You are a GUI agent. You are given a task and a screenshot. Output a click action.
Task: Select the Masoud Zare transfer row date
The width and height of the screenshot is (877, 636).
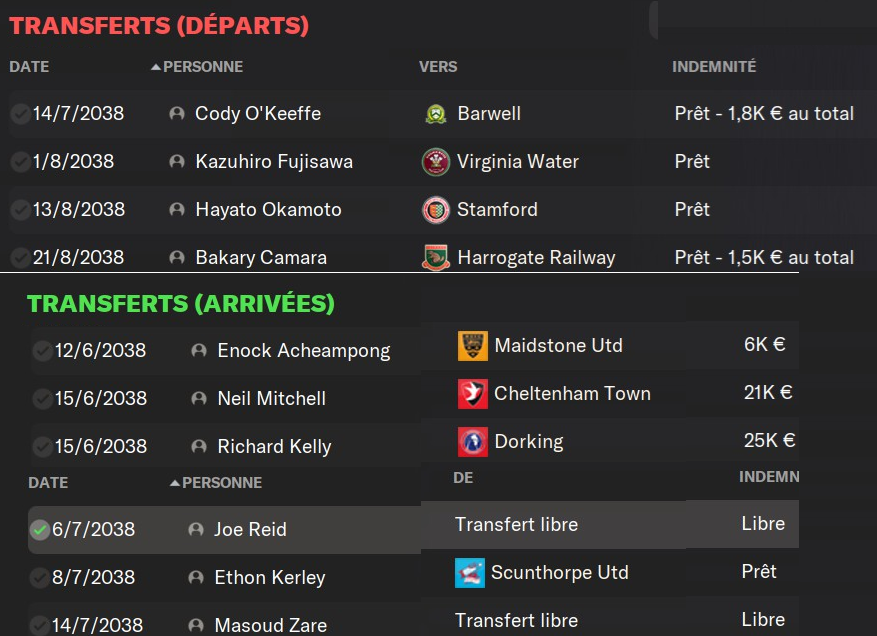(92, 626)
